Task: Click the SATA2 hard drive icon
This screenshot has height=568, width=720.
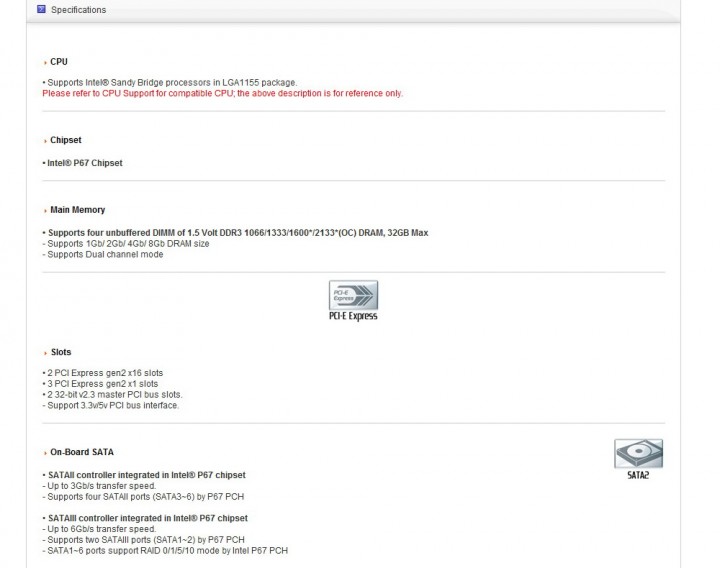Action: point(638,454)
